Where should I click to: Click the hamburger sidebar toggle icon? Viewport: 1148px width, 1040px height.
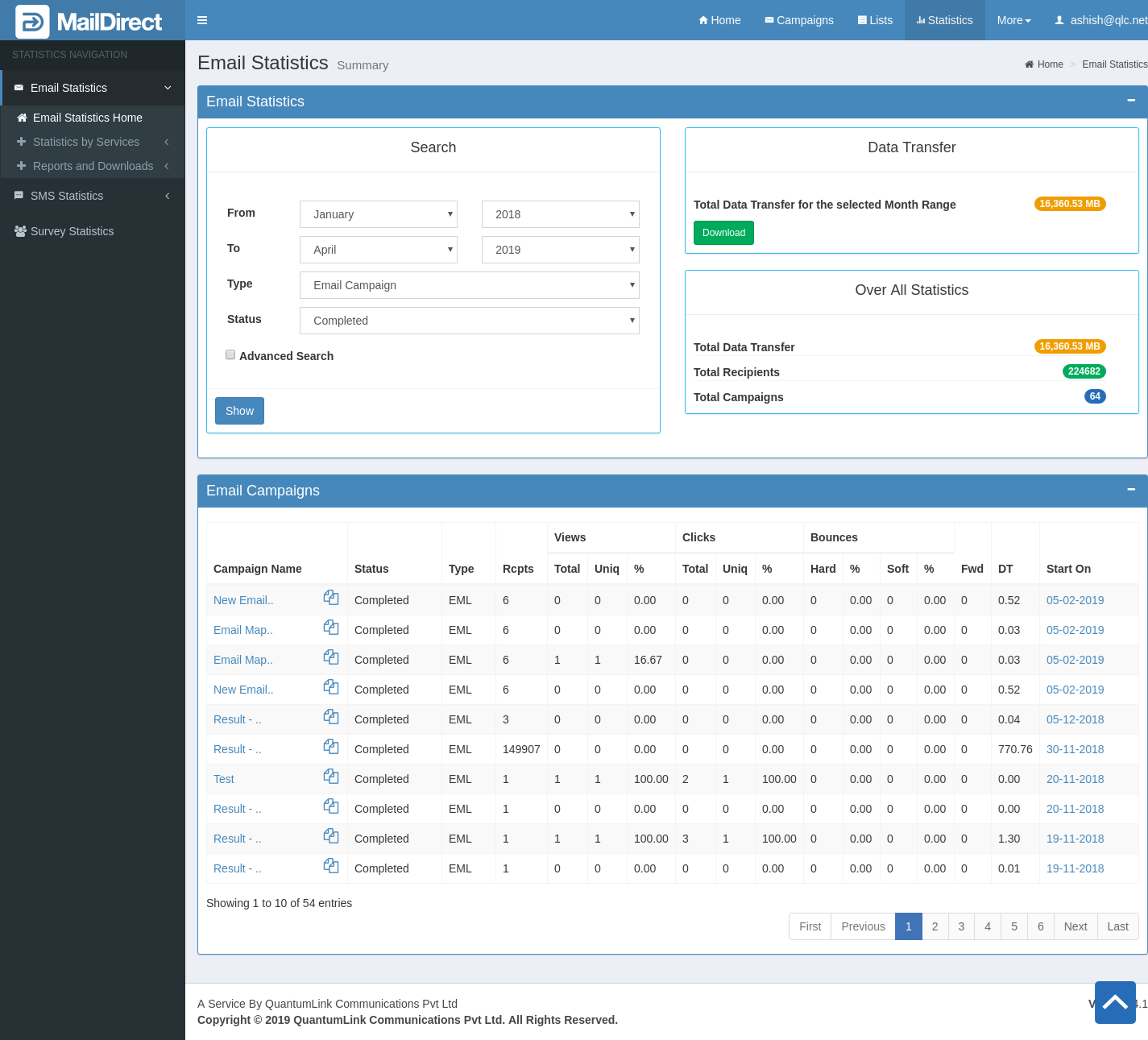point(202,20)
